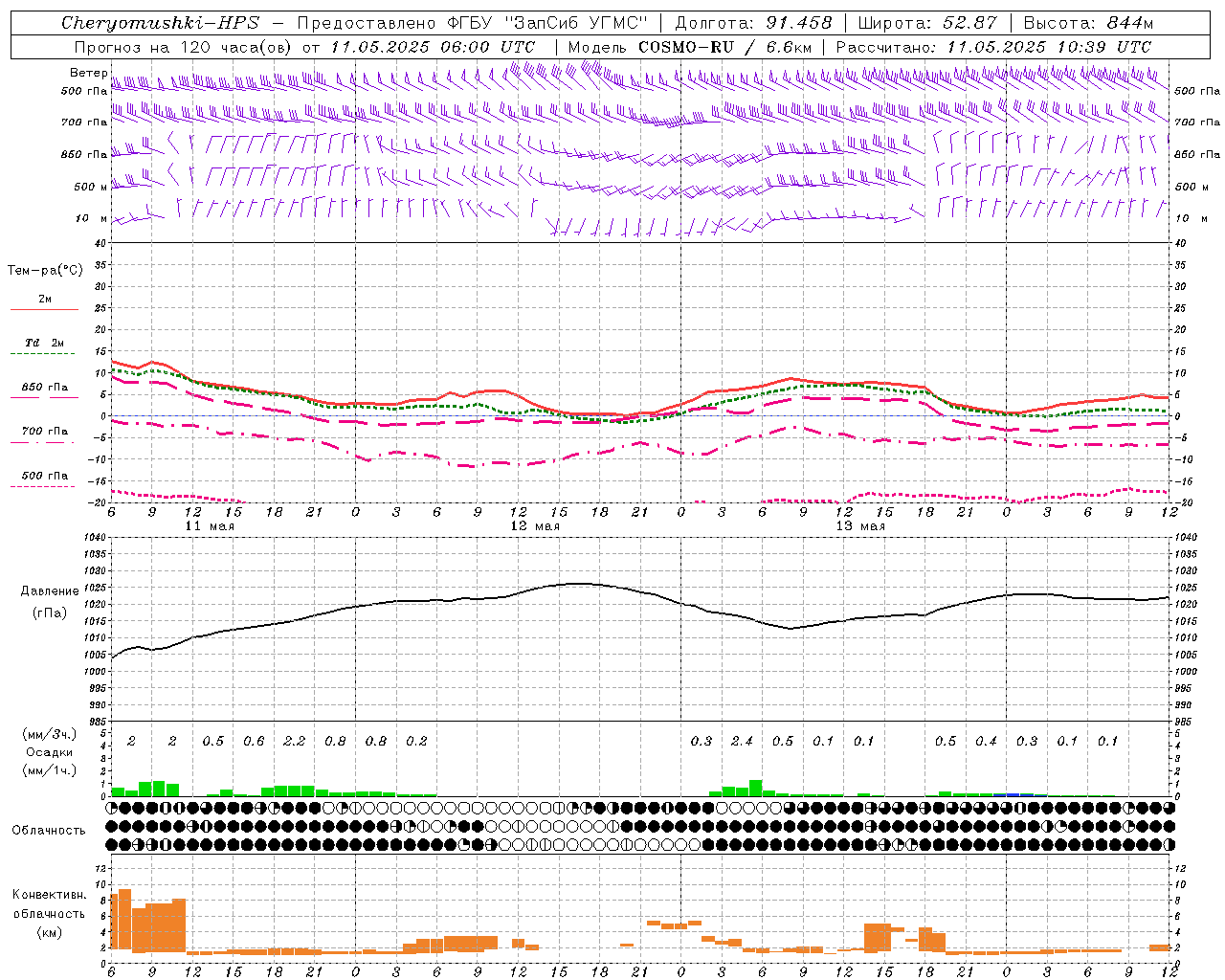Screen dimensions: 1225x980
Task: Click the 11 мая date label
Action: (210, 526)
